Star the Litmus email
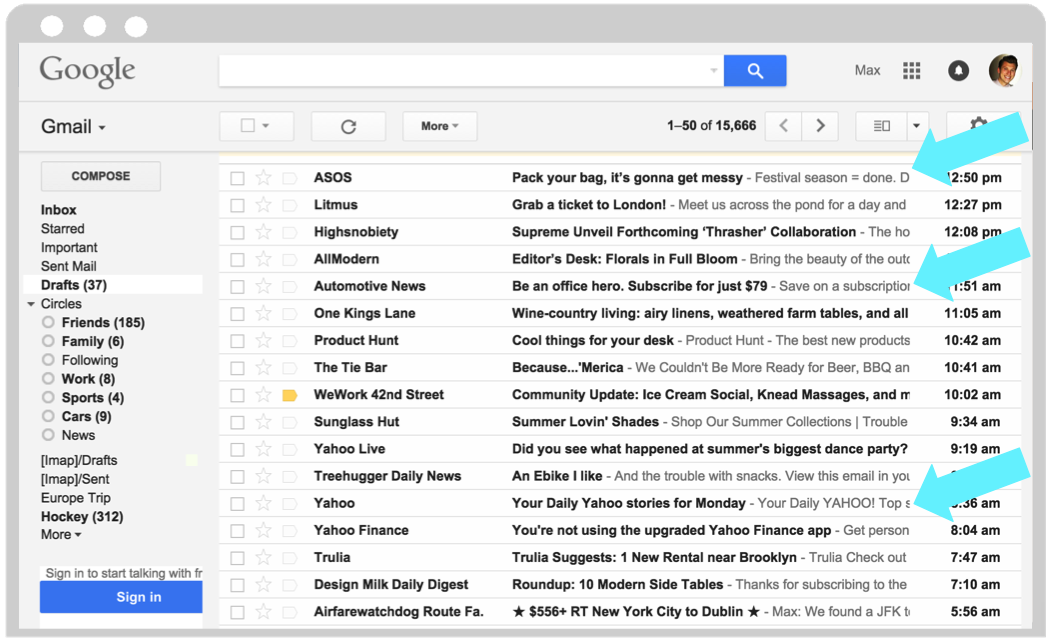 click(x=263, y=204)
